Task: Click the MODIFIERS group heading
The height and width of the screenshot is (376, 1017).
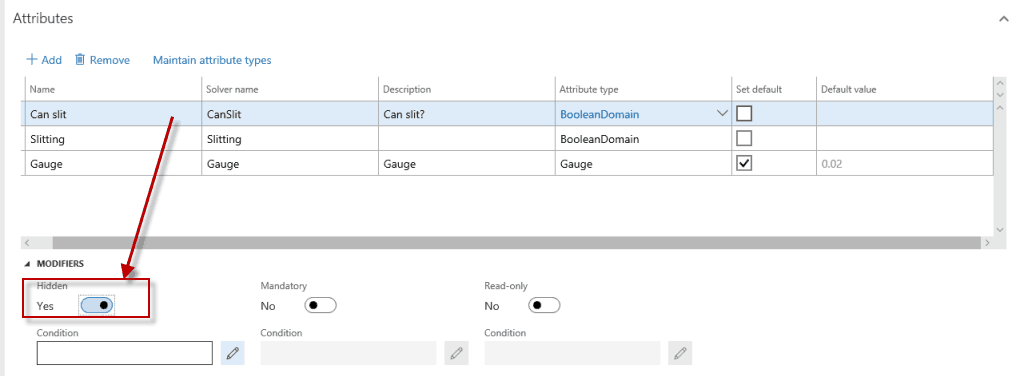Action: click(60, 264)
